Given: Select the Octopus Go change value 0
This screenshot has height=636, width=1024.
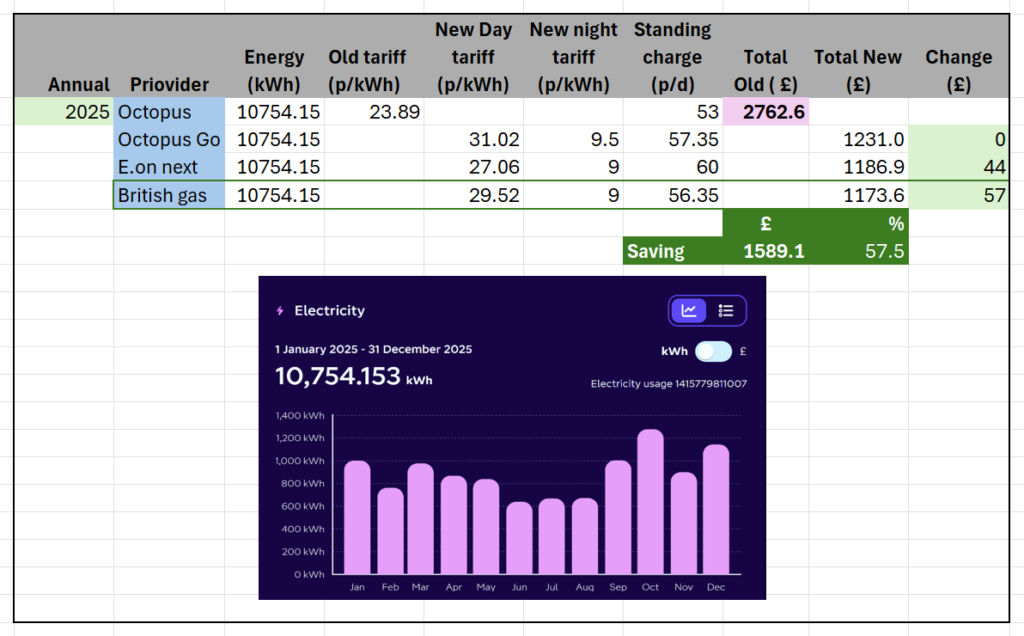Looking at the screenshot, I should tap(958, 139).
